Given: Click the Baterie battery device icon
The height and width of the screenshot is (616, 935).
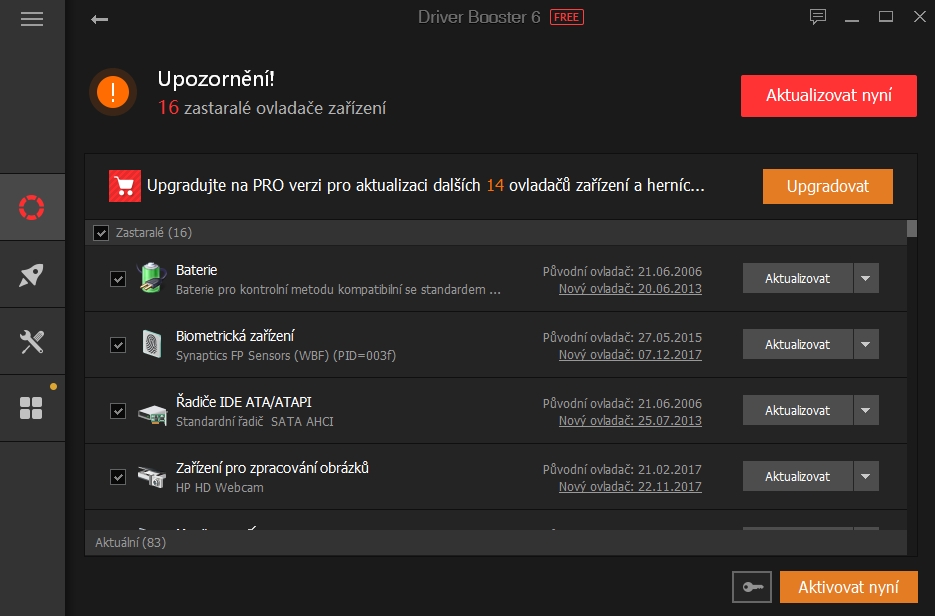Looking at the screenshot, I should 152,278.
